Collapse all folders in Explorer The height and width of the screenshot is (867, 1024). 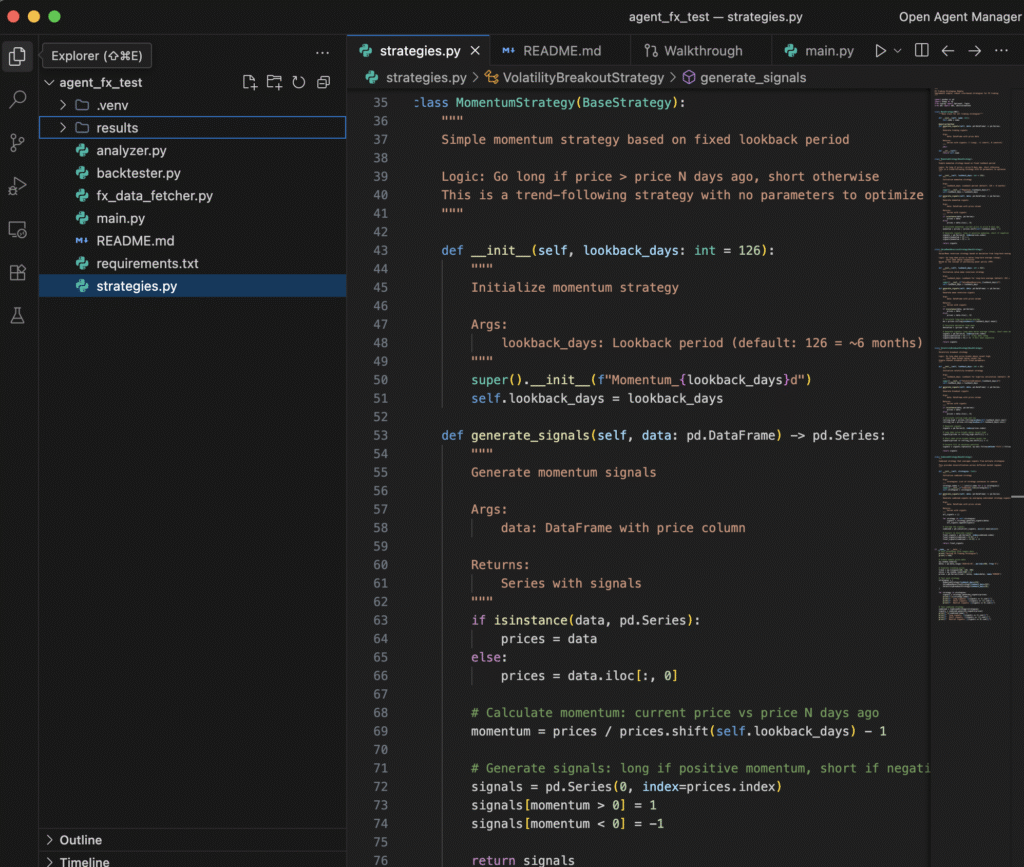click(323, 82)
